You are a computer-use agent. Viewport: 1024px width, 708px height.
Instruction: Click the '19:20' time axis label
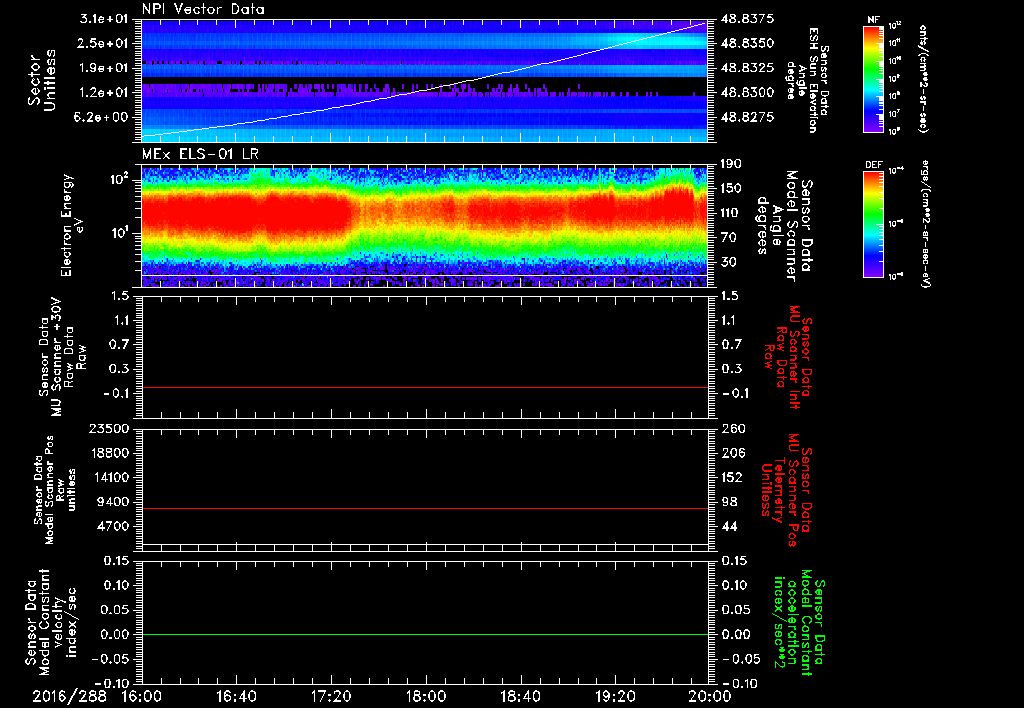(x=615, y=697)
